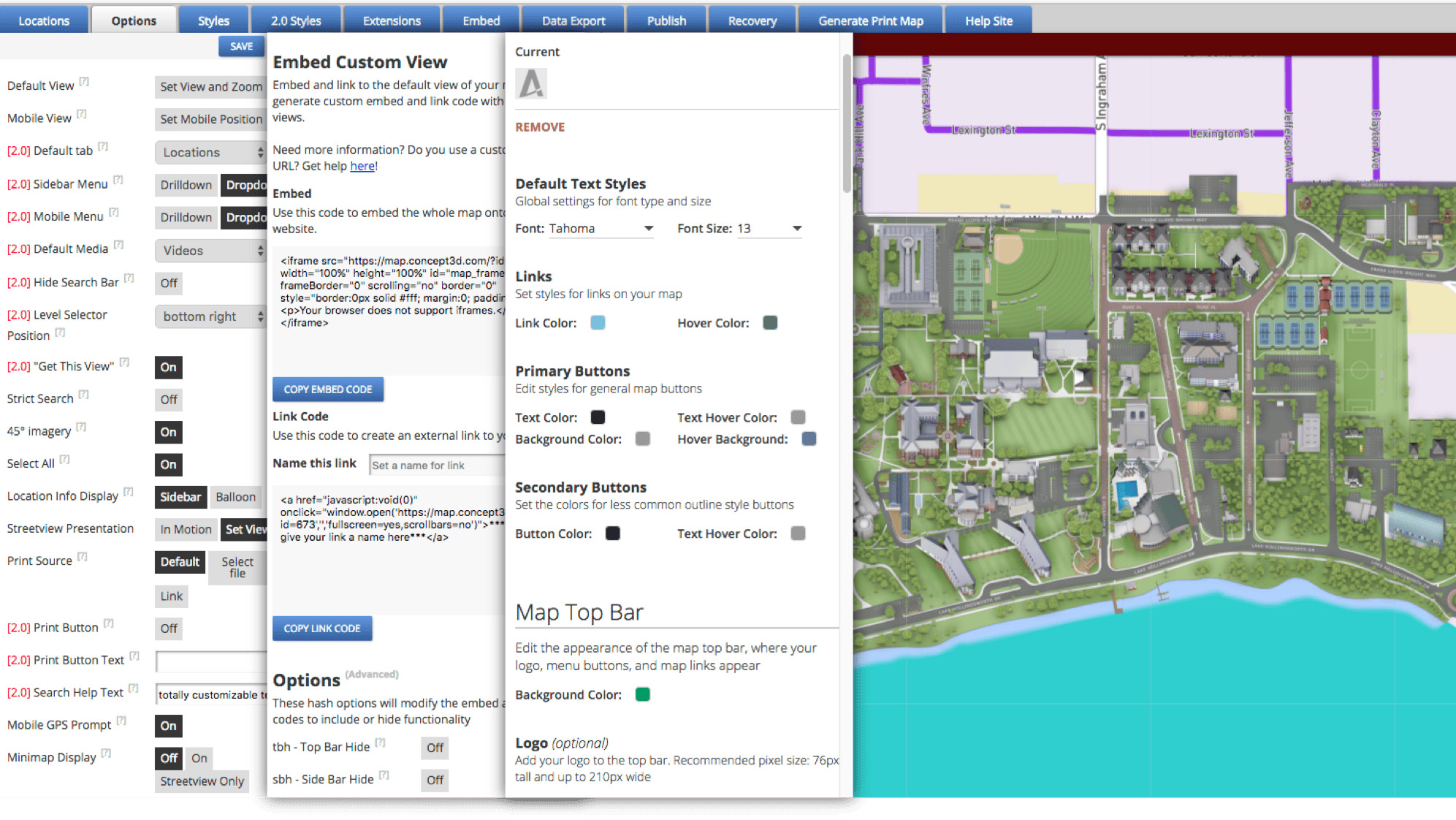Click the Link Color swatch
Viewport: 1456px width, 820px height.
pyautogui.click(x=597, y=322)
